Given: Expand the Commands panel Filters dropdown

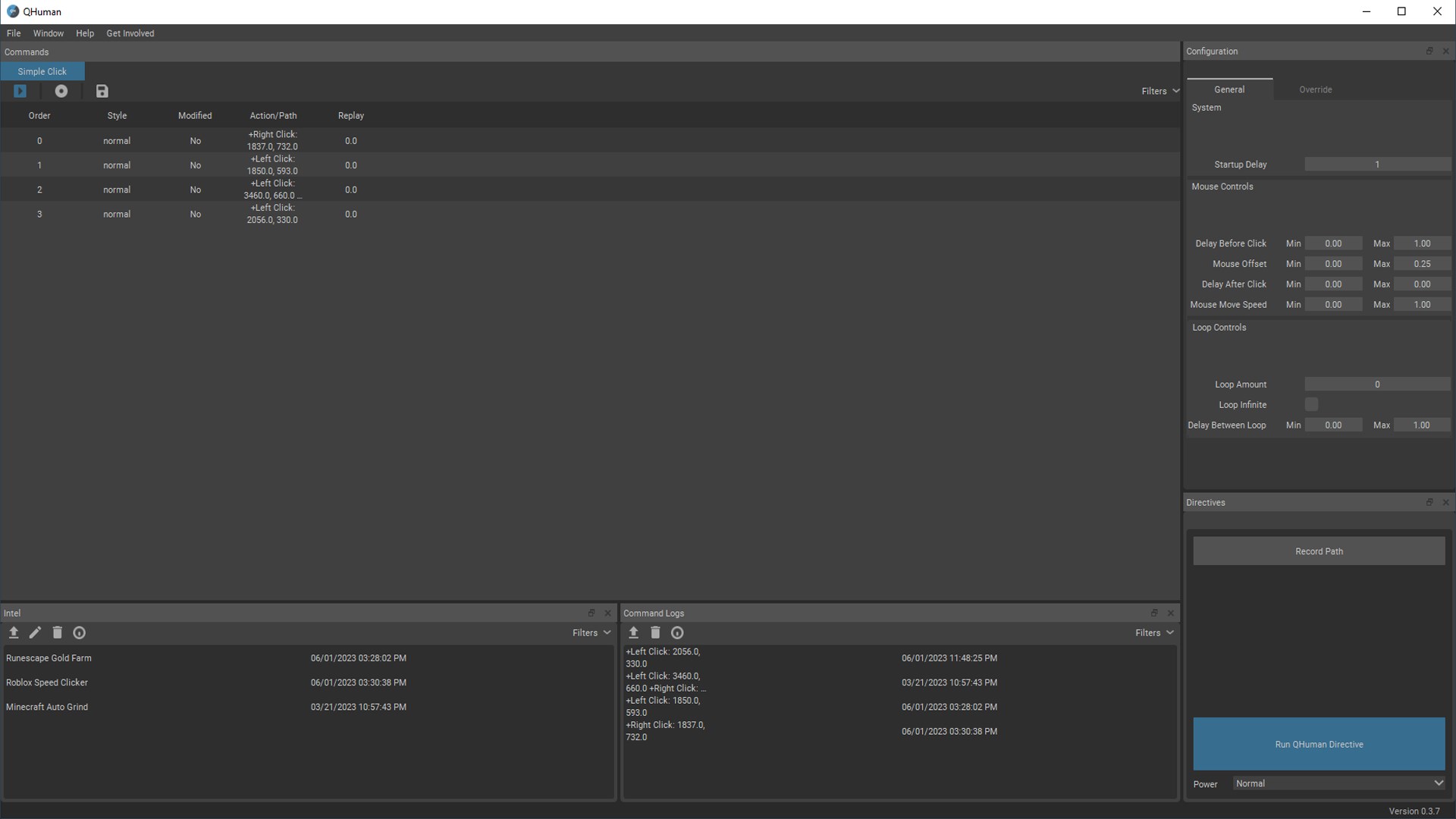Looking at the screenshot, I should pos(1160,91).
